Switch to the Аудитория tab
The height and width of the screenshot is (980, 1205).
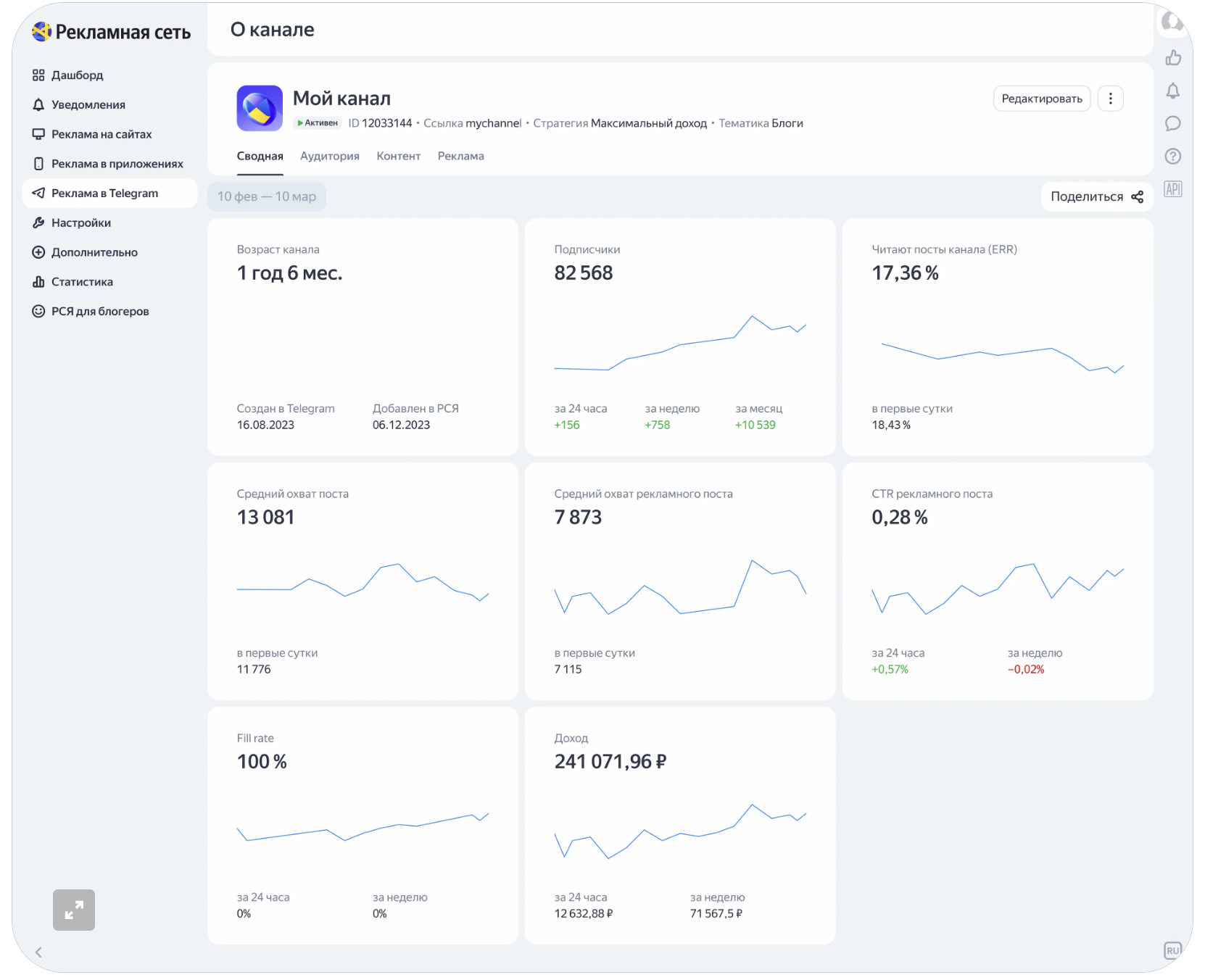329,157
